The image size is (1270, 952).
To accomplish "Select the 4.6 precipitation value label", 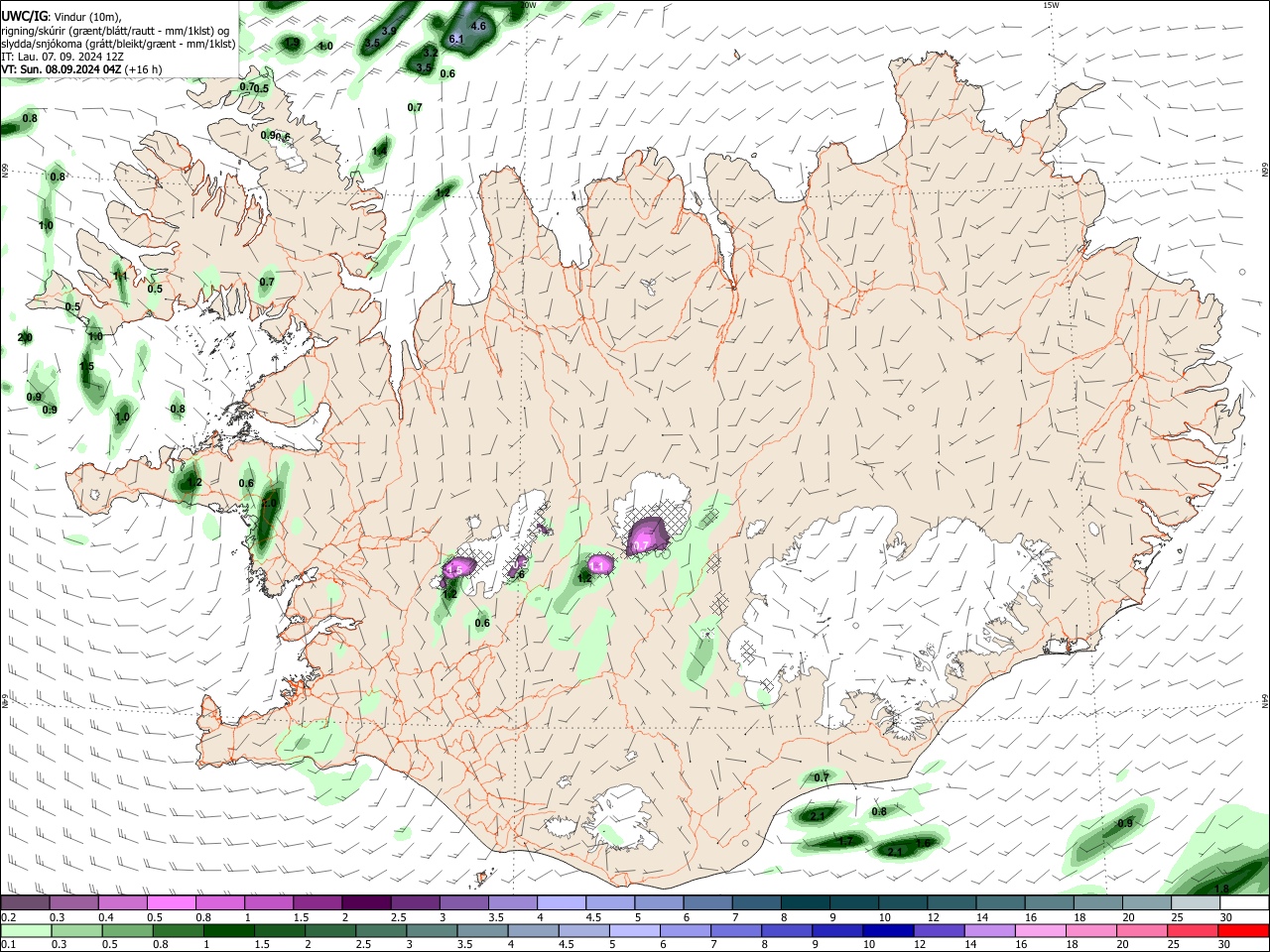I will 478,26.
